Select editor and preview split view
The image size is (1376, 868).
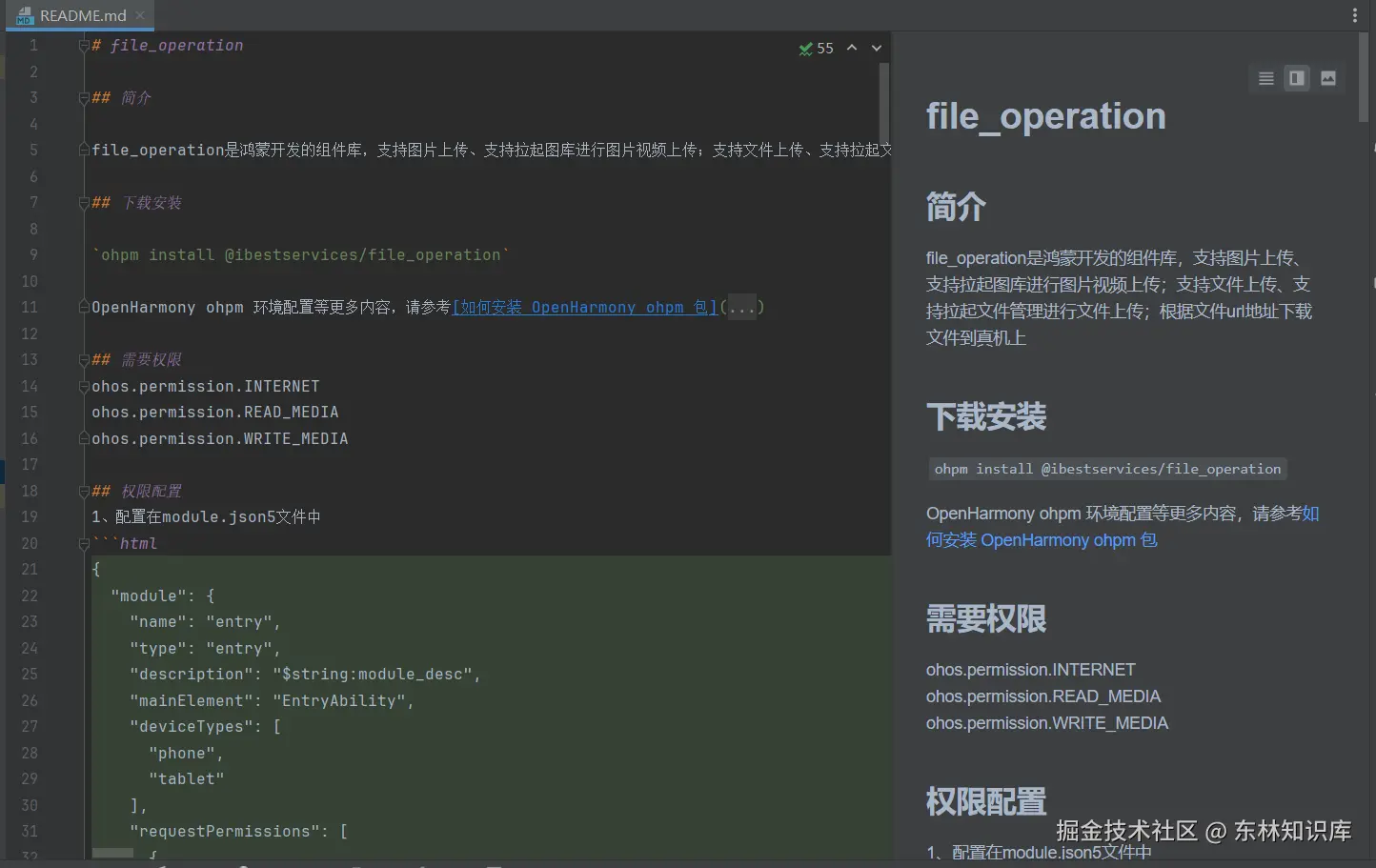click(x=1297, y=78)
